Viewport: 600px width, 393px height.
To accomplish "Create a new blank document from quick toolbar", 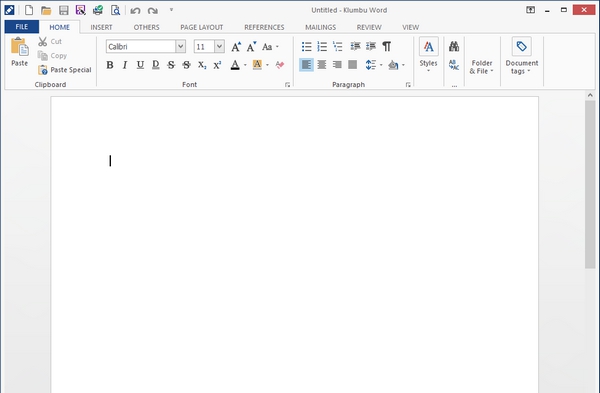I will tap(29, 10).
